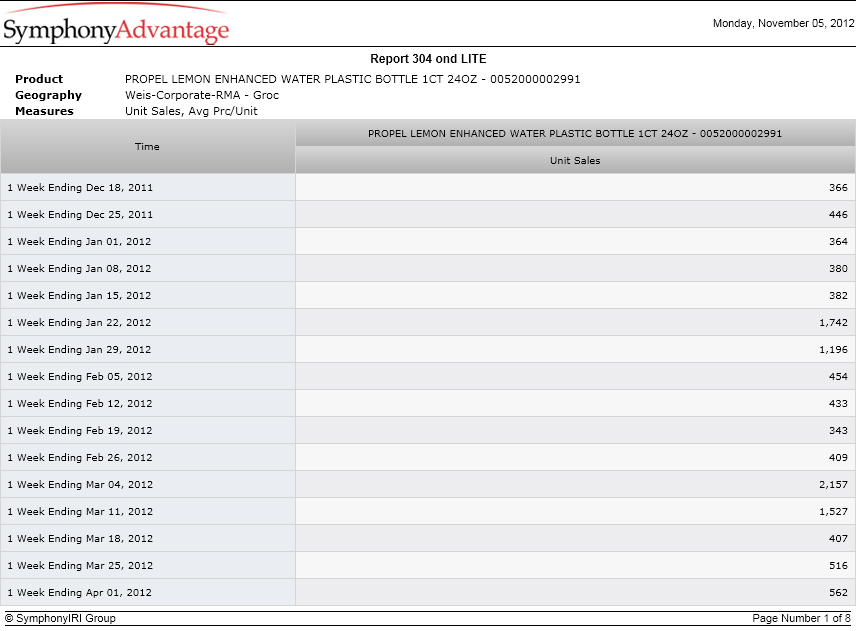This screenshot has height=631, width=856.
Task: Select row 1 Week Ending Dec 18, 2011
Action: [x=428, y=187]
